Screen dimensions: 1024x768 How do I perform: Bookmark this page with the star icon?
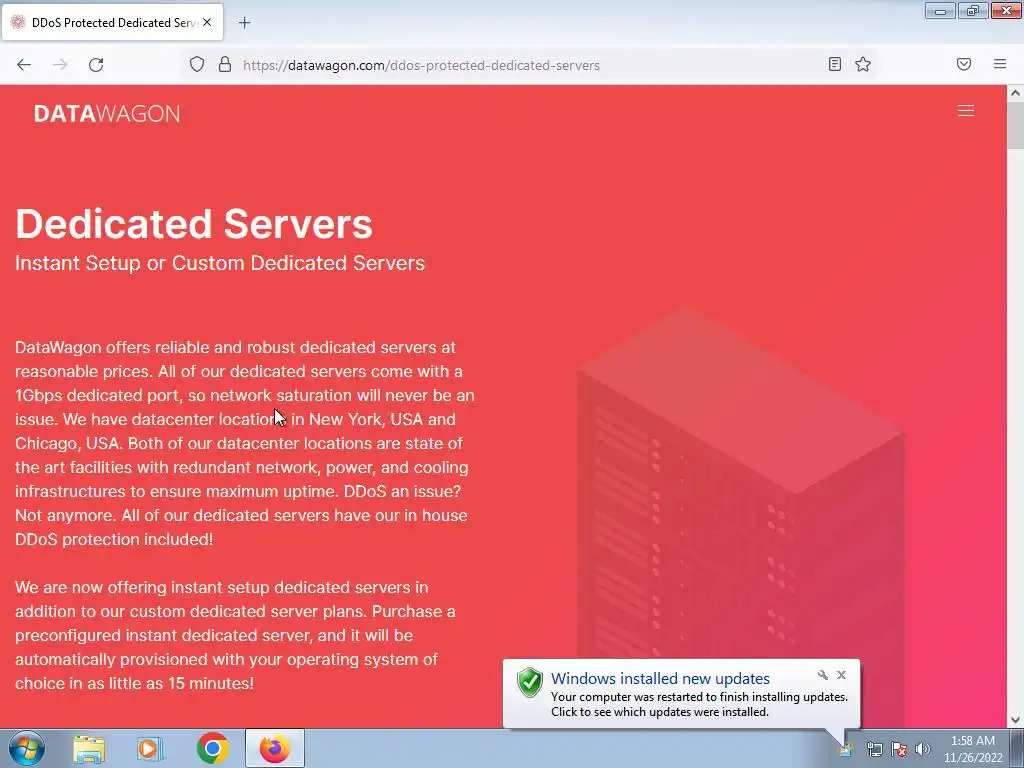[863, 64]
